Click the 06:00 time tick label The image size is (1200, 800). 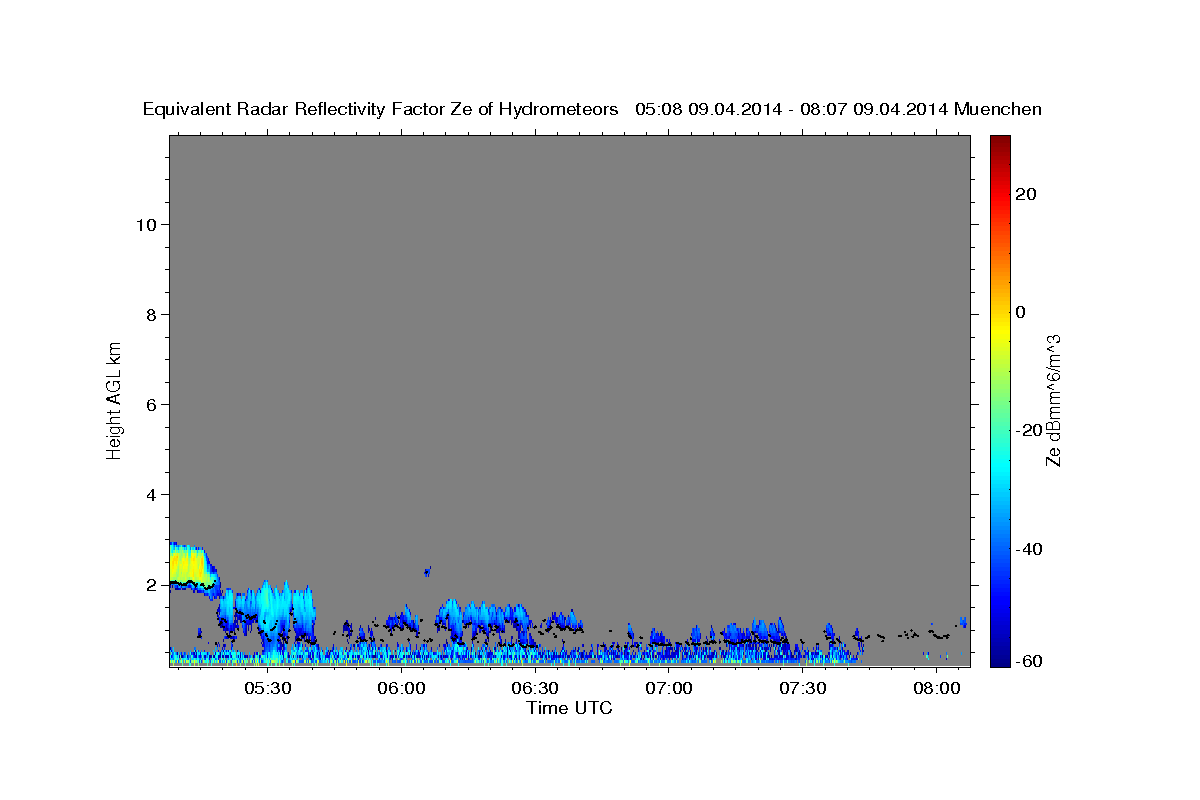(402, 689)
